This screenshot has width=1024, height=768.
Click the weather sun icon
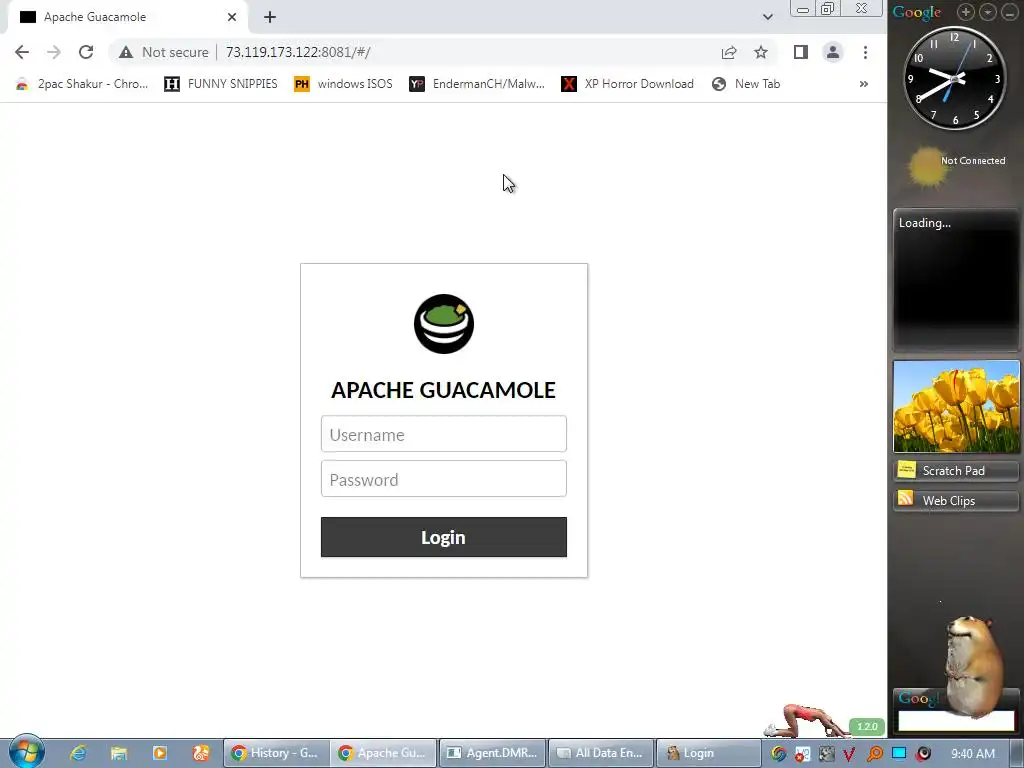pyautogui.click(x=925, y=166)
